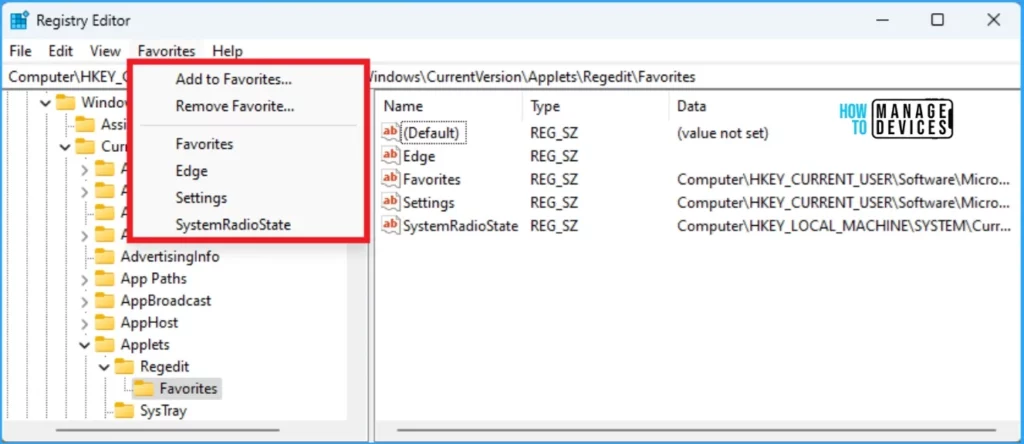This screenshot has height=444, width=1024.
Task: Select AppBroadcast key in tree
Action: [166, 300]
